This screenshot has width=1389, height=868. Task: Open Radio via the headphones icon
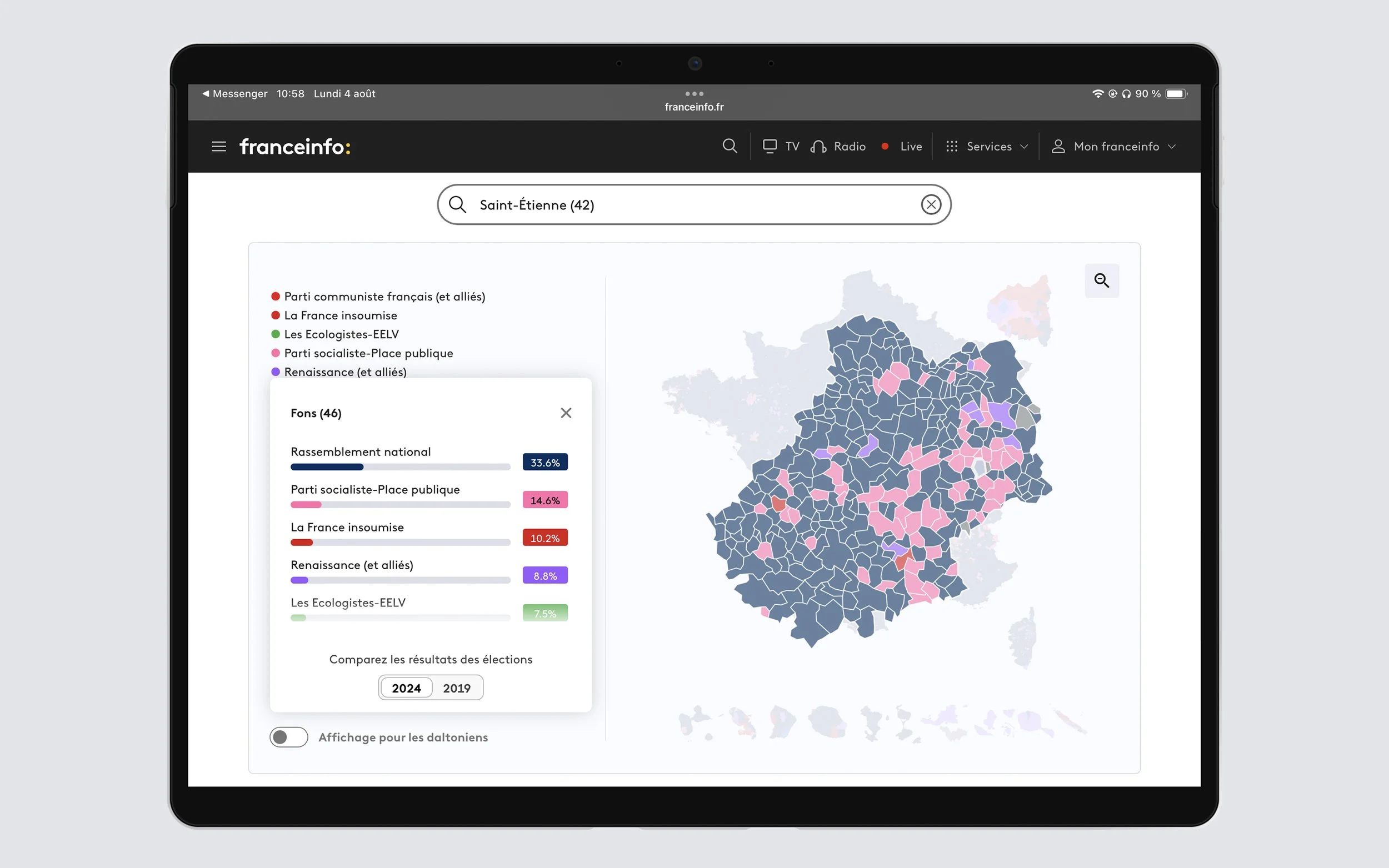(x=818, y=147)
